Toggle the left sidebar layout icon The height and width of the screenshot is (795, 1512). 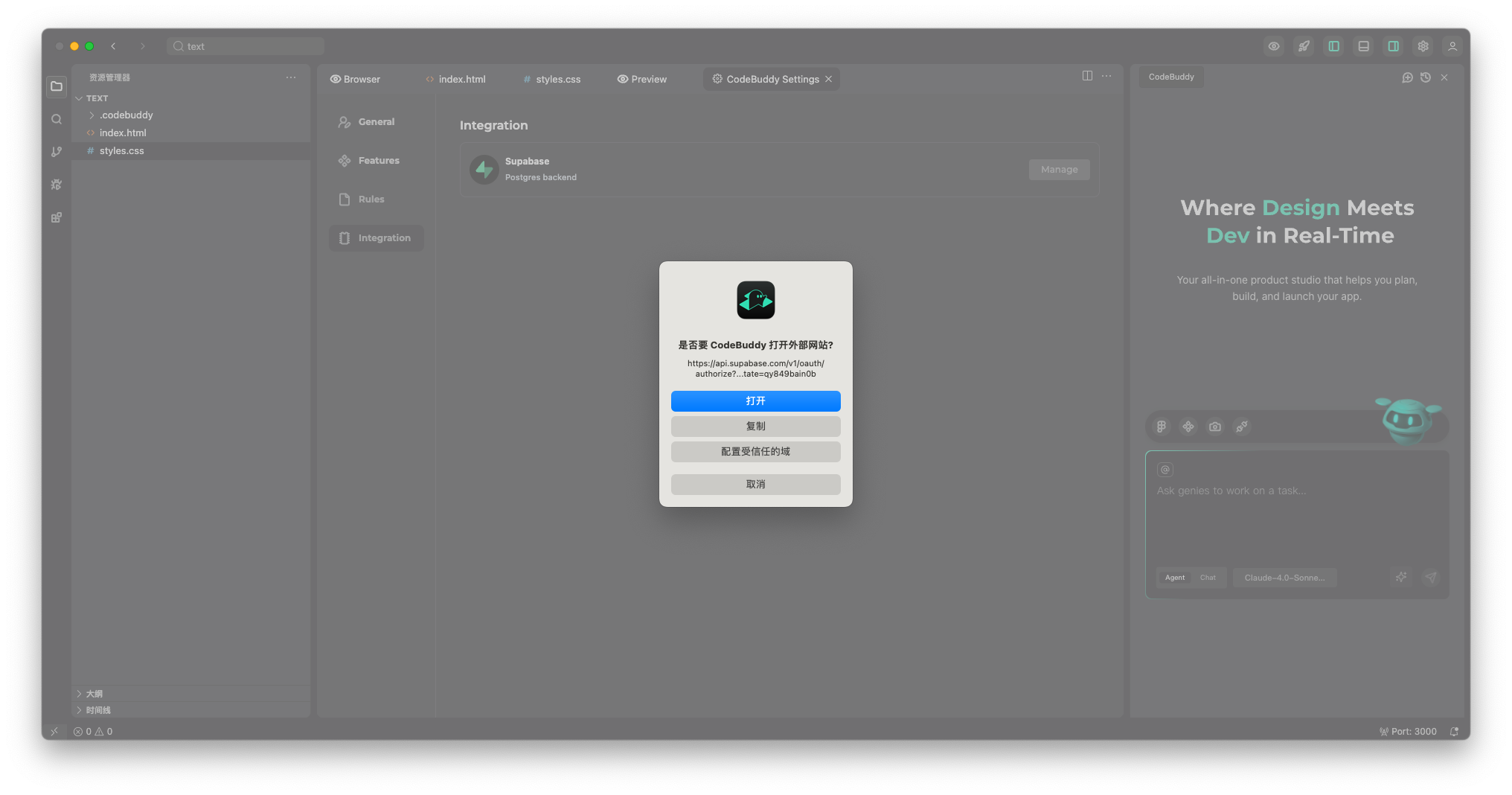tap(1333, 46)
